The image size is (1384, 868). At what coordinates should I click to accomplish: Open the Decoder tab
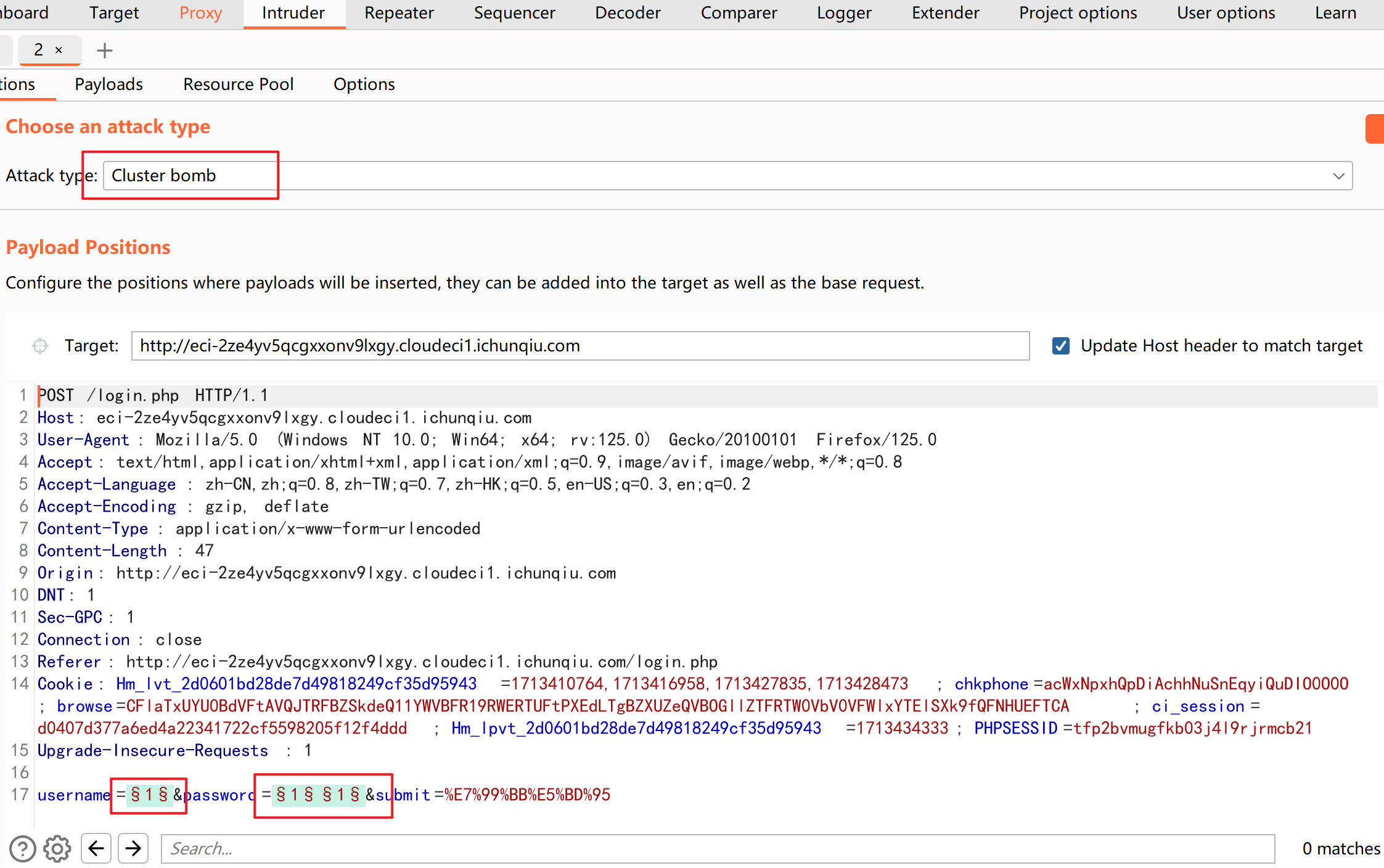(628, 13)
